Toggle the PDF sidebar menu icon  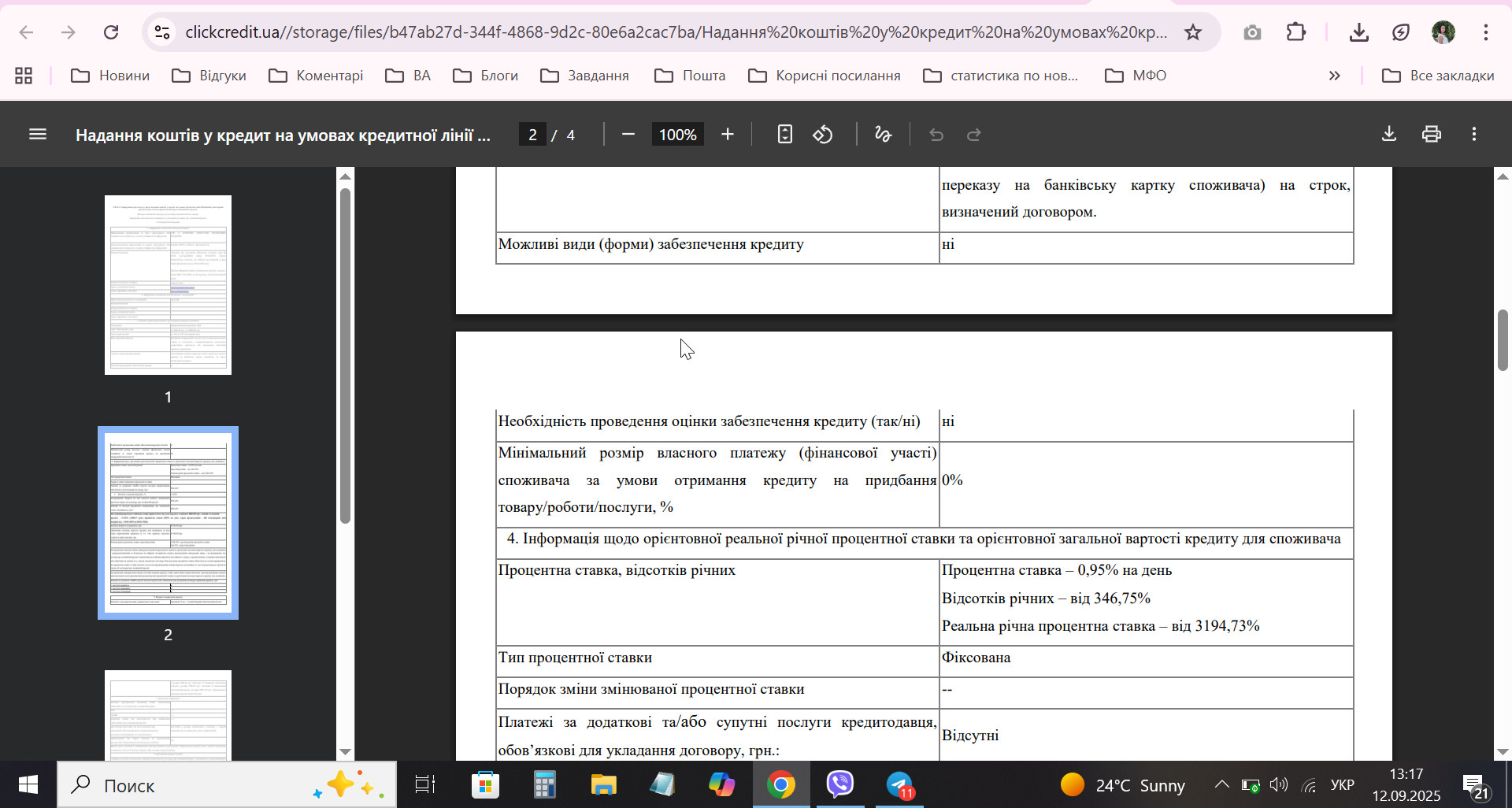(x=38, y=134)
